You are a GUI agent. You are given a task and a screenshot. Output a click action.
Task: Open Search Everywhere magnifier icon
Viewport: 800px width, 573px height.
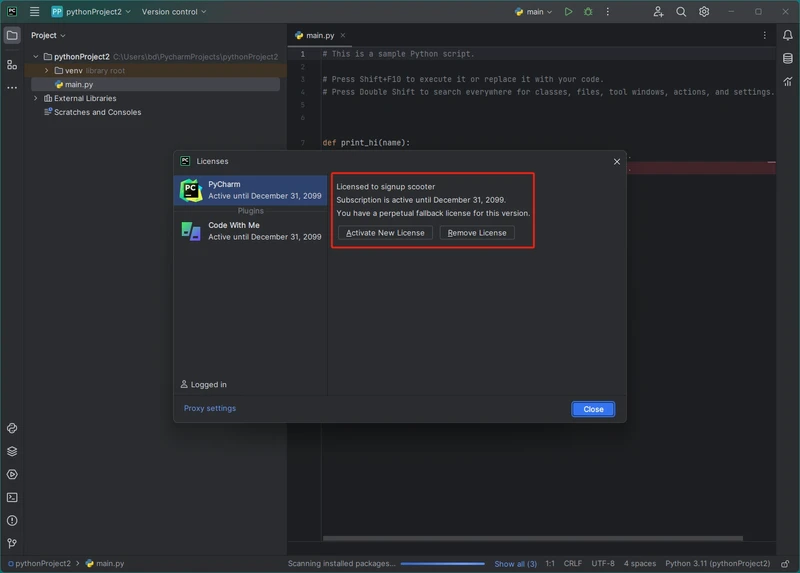(x=681, y=12)
